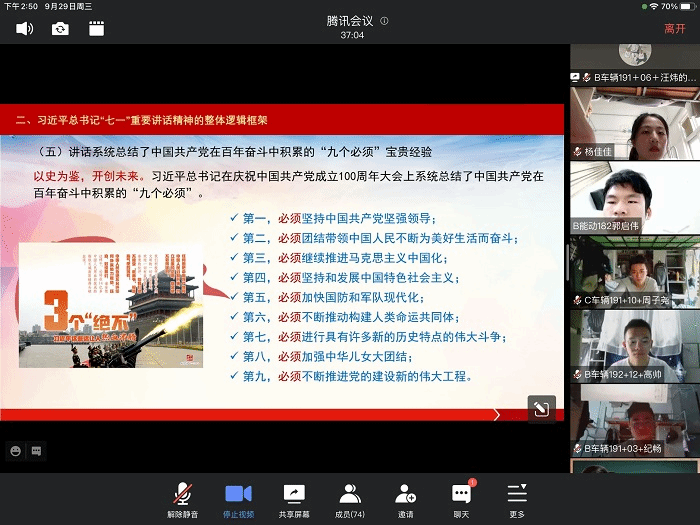
Task: Select B能动182郭启伟 video thumbnail
Action: click(634, 196)
